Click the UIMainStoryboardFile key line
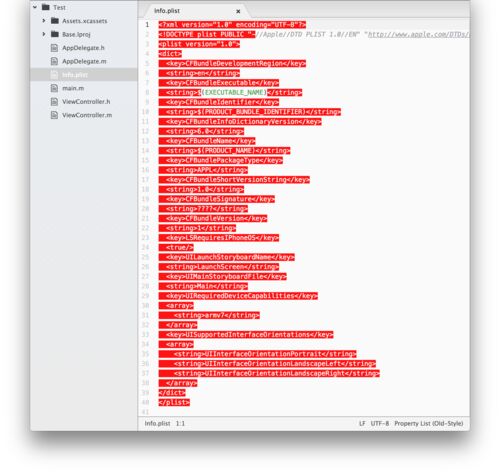This screenshot has width=500, height=474. (x=222, y=276)
